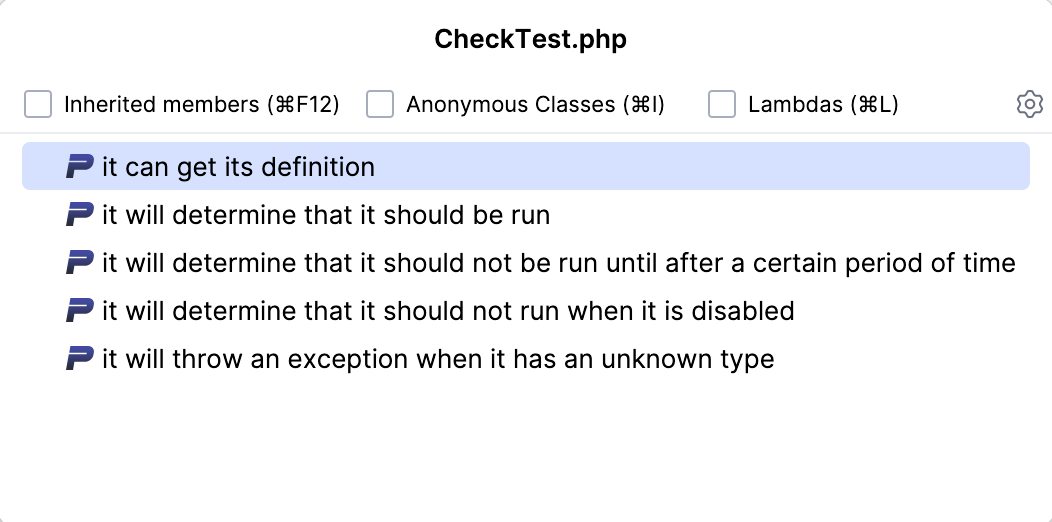1052x522 pixels.
Task: Select test 'should not be run until after a certain period of time'
Action: coord(558,263)
